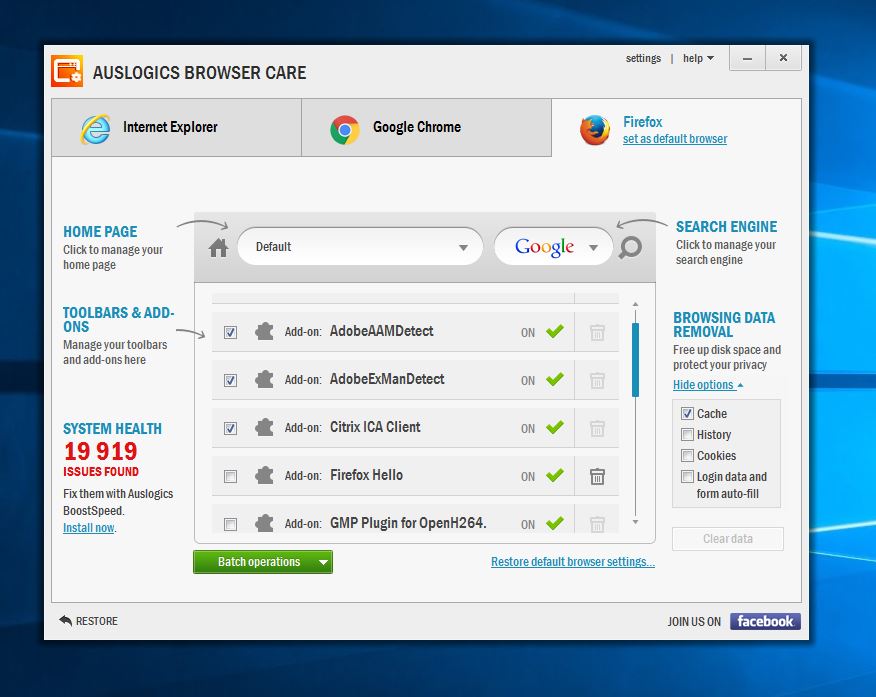The height and width of the screenshot is (697, 876).
Task: Expand the Batch operations dropdown arrow
Action: 323,562
